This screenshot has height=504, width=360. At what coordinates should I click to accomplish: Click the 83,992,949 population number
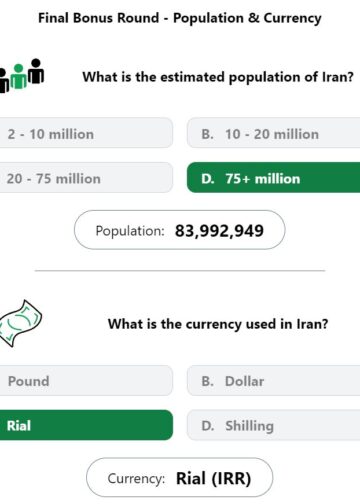[x=219, y=231]
